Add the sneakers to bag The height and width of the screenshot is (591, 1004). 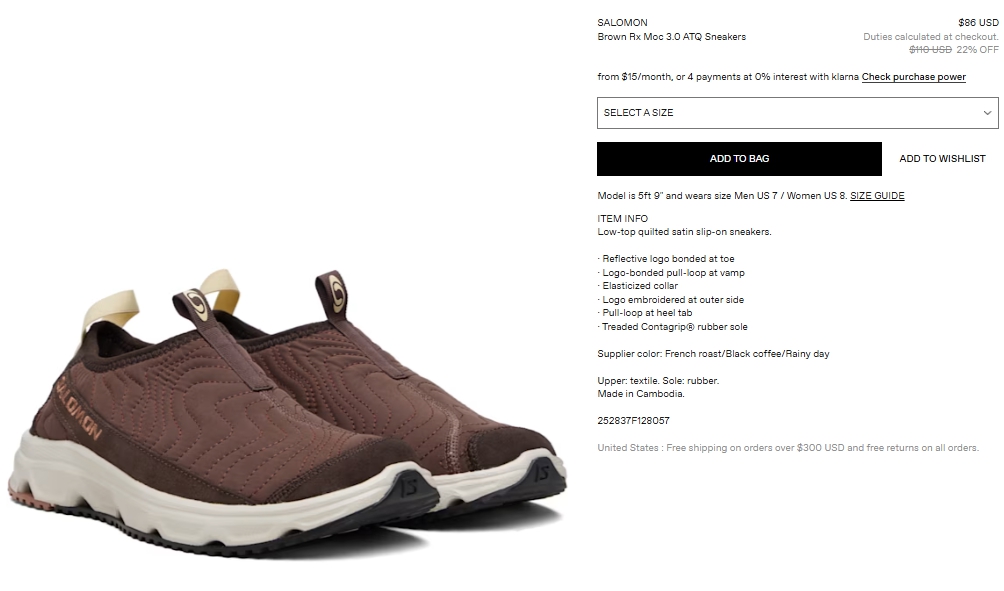(739, 159)
